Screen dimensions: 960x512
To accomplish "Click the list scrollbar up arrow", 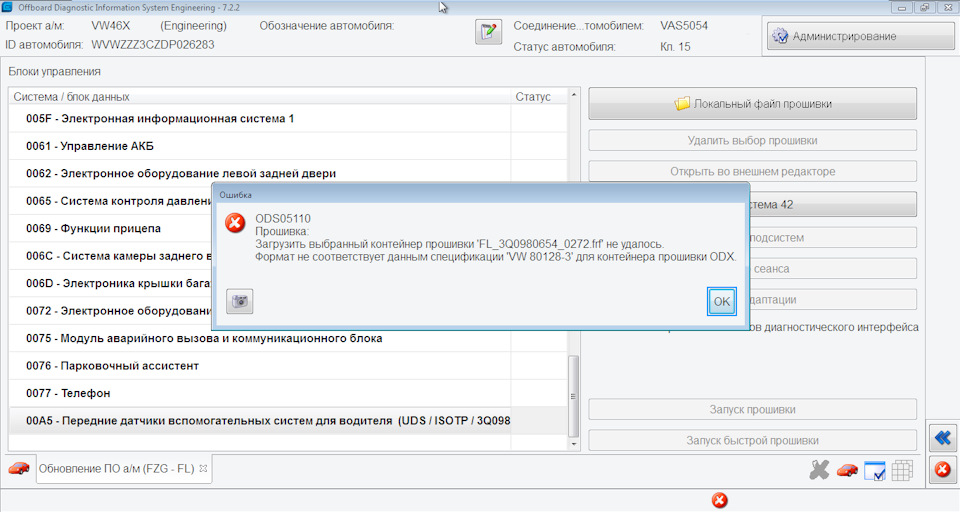I will [x=574, y=94].
